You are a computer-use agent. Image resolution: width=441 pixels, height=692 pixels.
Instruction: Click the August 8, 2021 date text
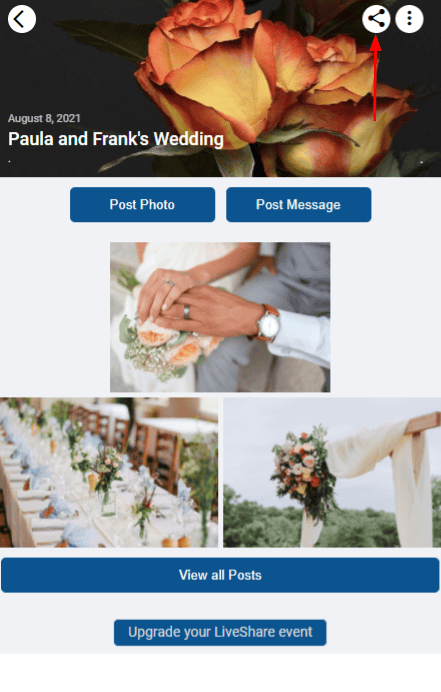44,118
